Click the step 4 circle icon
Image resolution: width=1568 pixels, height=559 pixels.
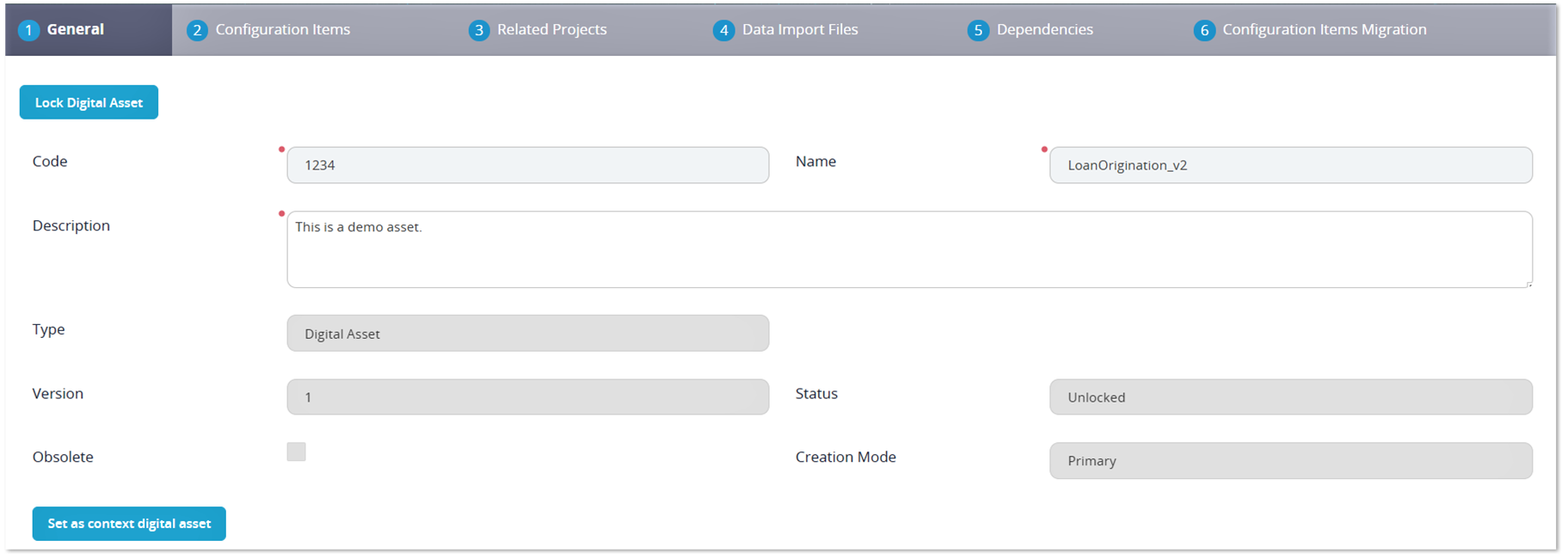coord(723,30)
